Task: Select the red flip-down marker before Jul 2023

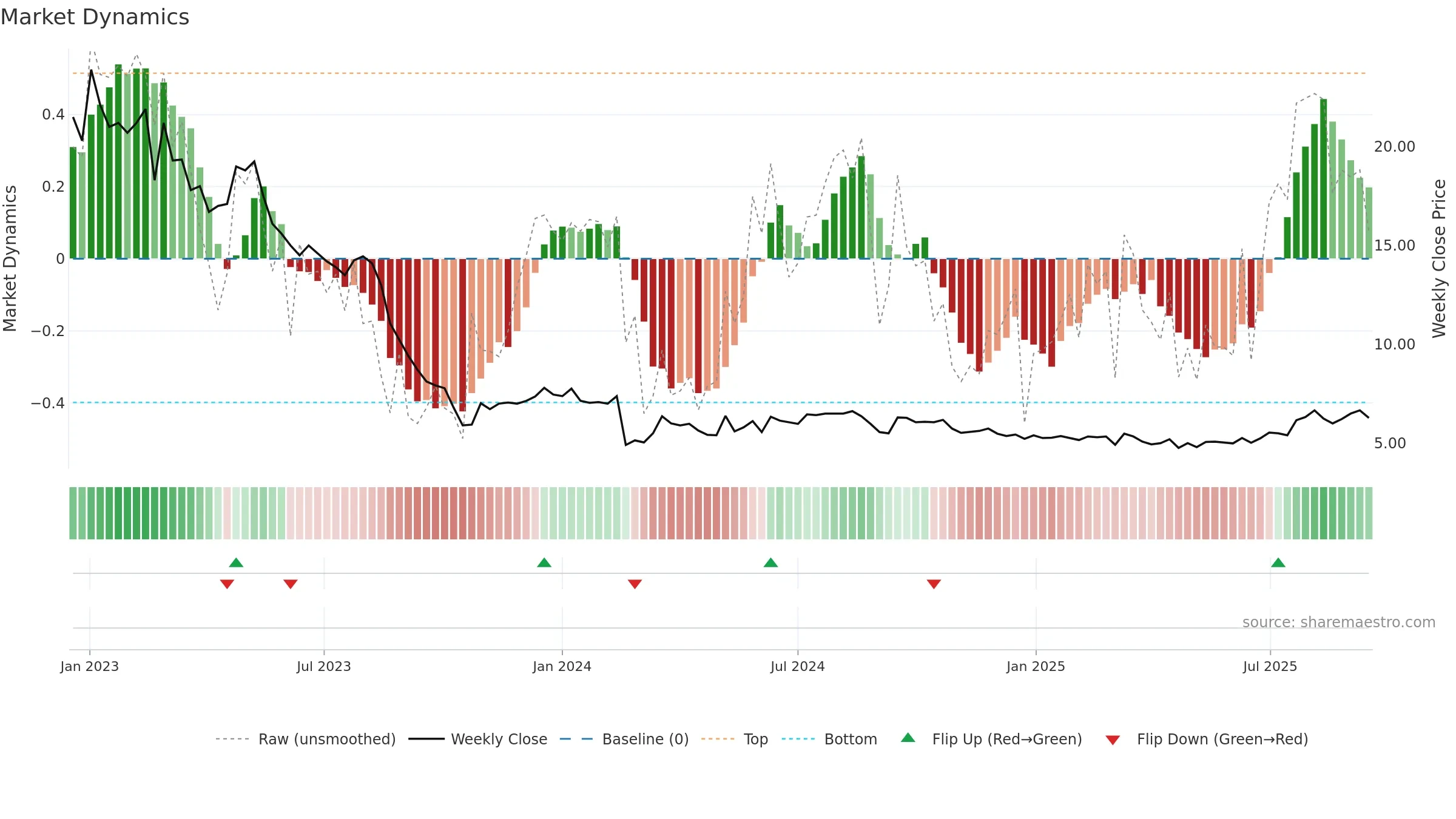Action: point(291,584)
